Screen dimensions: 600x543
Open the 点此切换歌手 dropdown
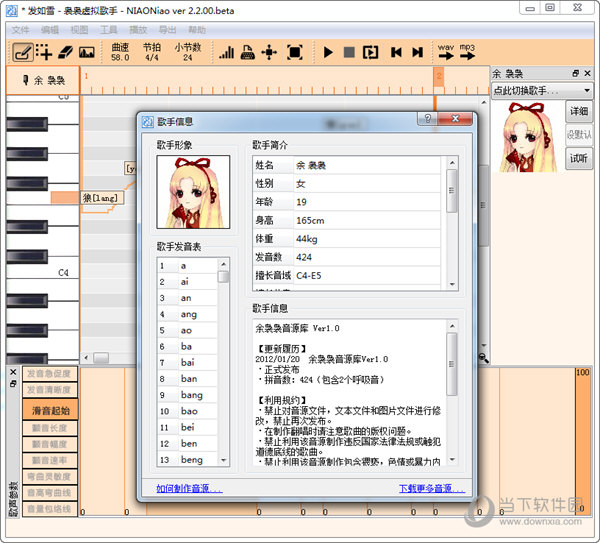click(x=542, y=91)
